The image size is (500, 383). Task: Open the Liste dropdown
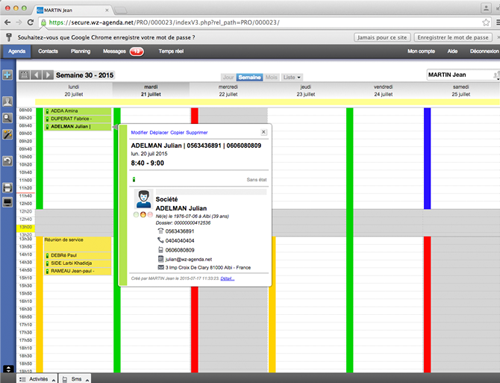[292, 77]
